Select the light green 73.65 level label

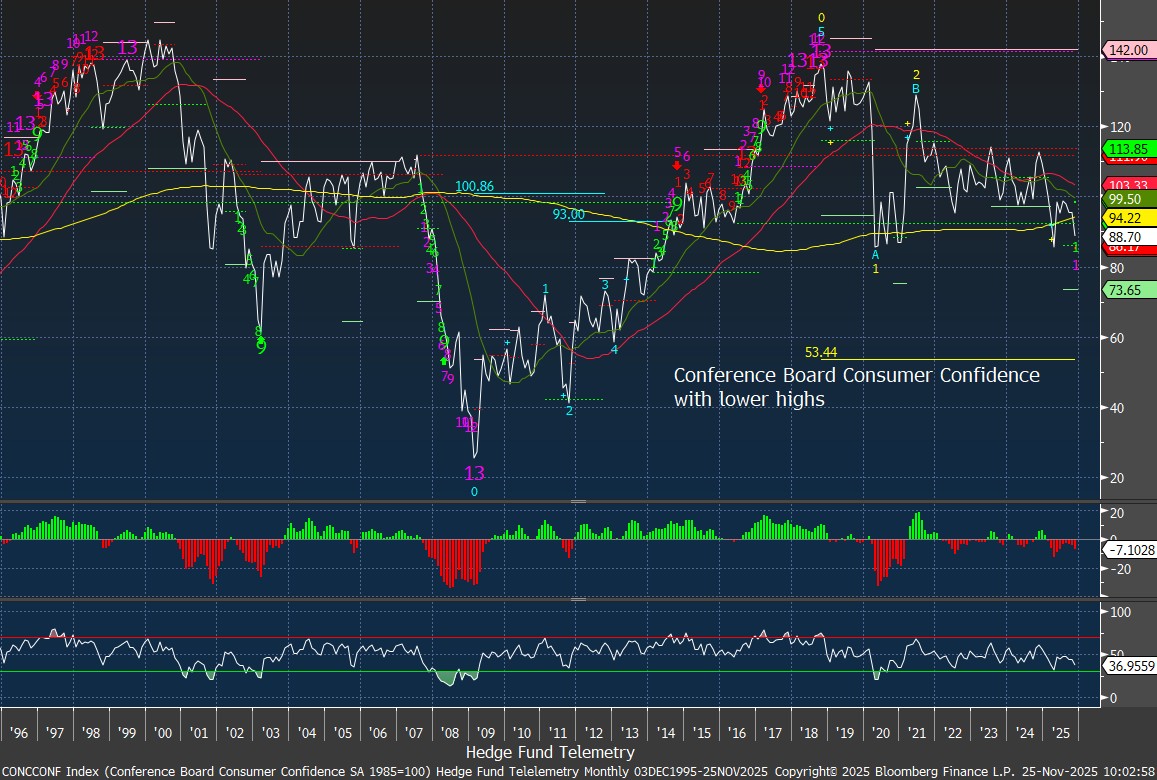[1127, 290]
